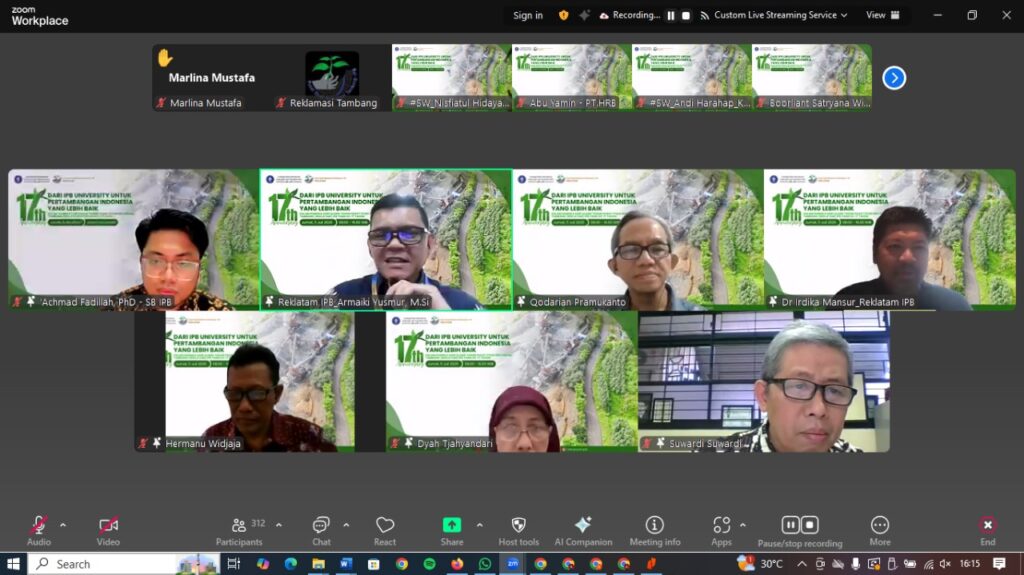The height and width of the screenshot is (575, 1024).
Task: Click the Sign in link
Action: [528, 15]
